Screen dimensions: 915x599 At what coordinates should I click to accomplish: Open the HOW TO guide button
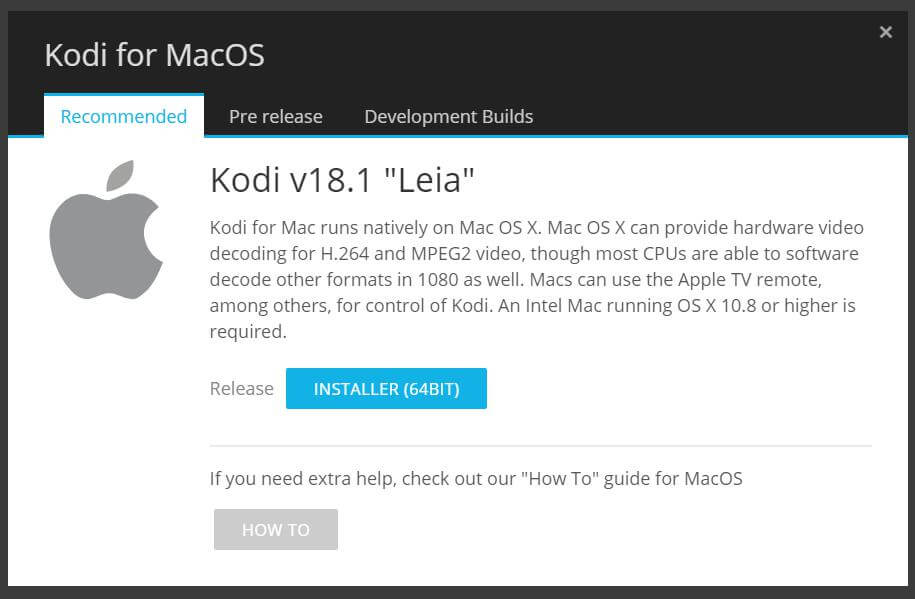click(x=275, y=530)
